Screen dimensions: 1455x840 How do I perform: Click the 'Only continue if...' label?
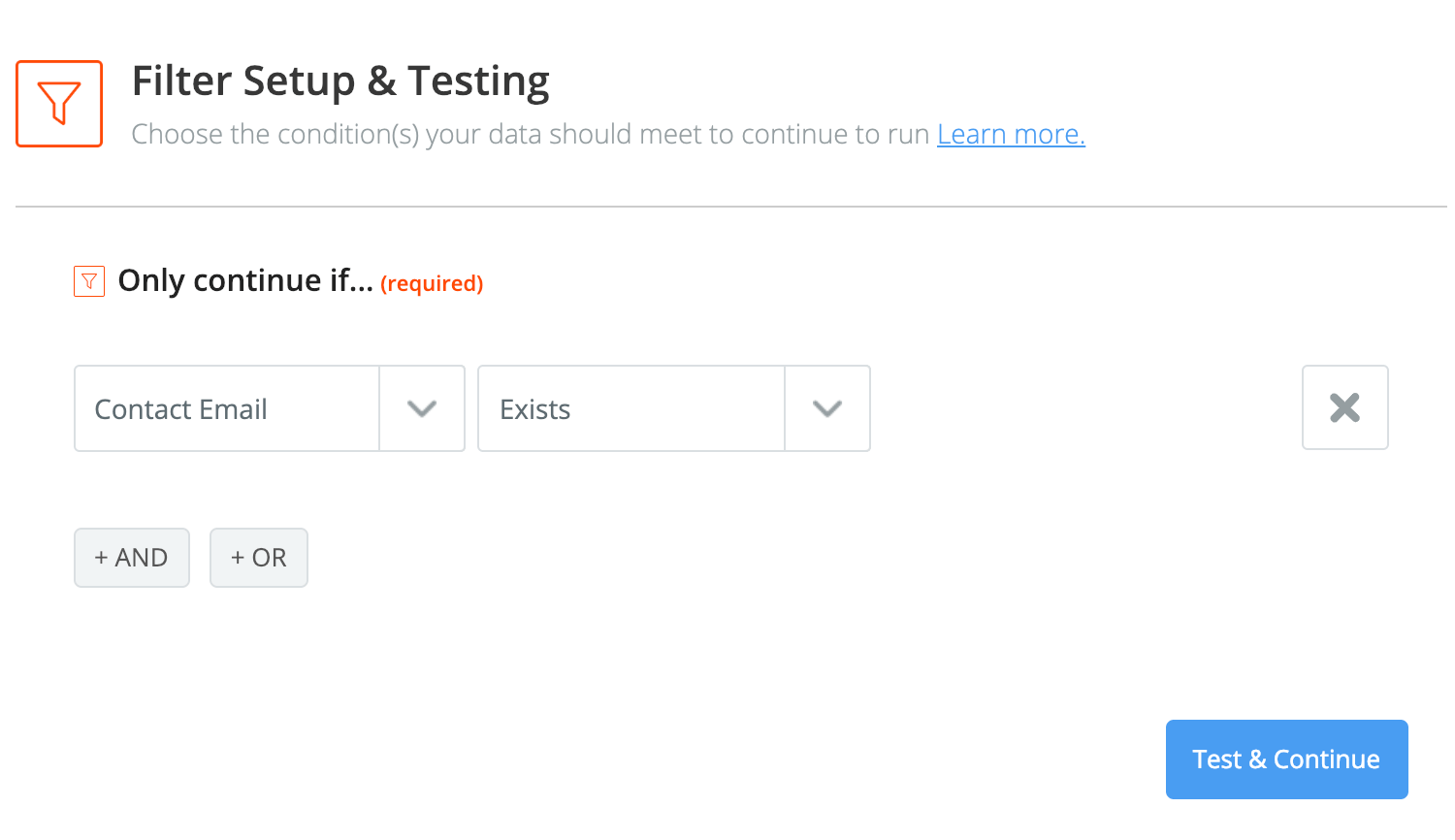pos(245,280)
